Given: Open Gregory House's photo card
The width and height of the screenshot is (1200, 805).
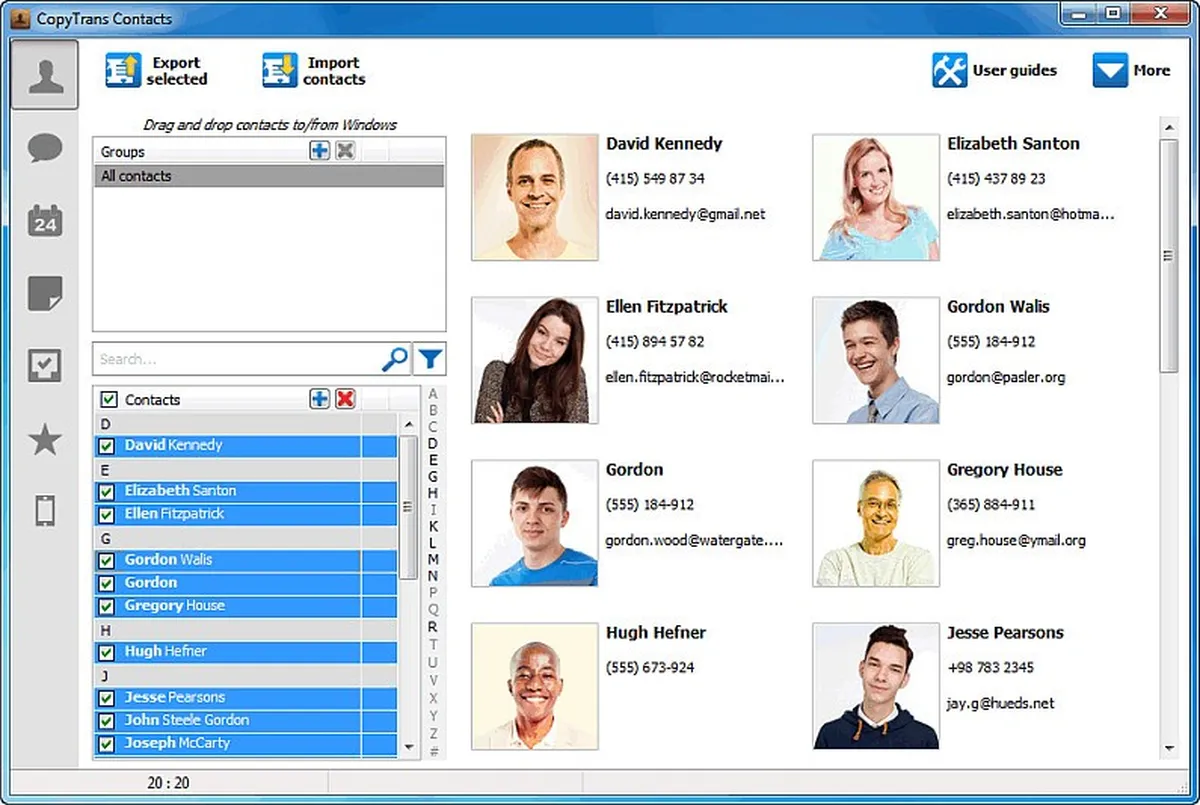Looking at the screenshot, I should pyautogui.click(x=876, y=523).
